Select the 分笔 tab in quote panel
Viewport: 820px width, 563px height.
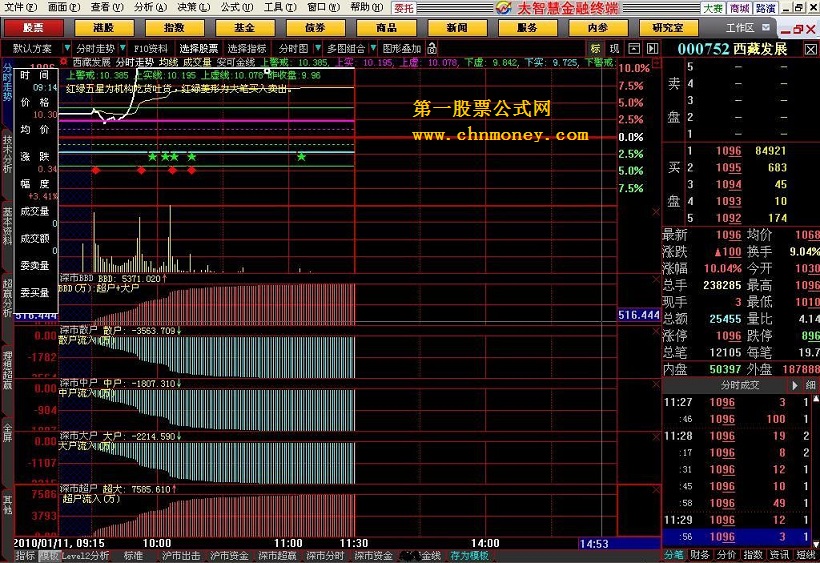(674, 555)
